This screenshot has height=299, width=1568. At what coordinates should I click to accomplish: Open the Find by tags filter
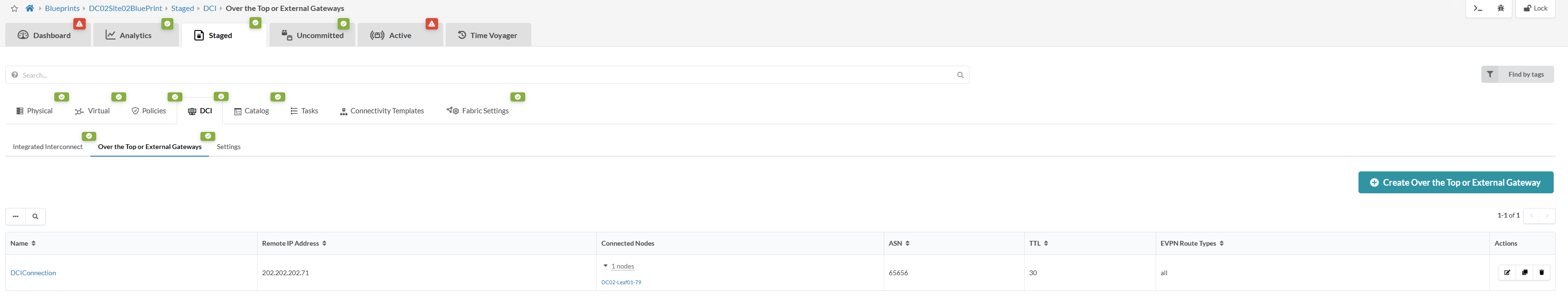pyautogui.click(x=1517, y=74)
